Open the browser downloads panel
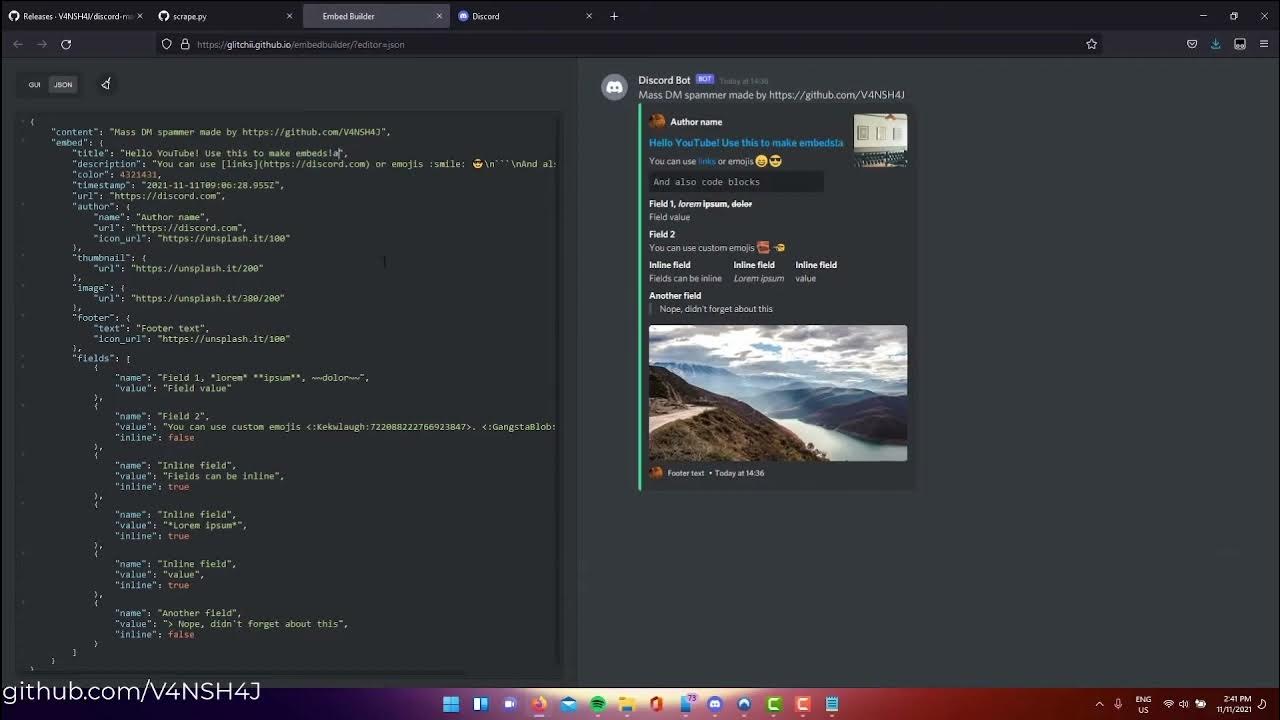The image size is (1280, 720). [1216, 44]
